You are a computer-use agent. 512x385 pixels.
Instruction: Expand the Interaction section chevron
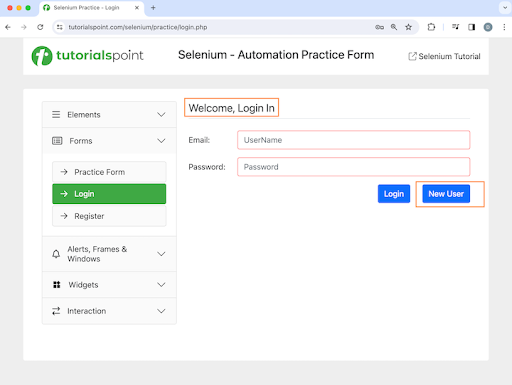(161, 311)
